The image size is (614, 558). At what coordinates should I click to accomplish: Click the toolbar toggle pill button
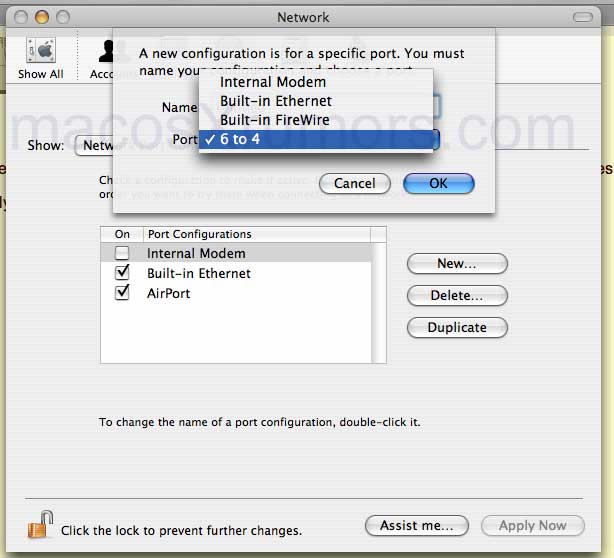pos(583,17)
